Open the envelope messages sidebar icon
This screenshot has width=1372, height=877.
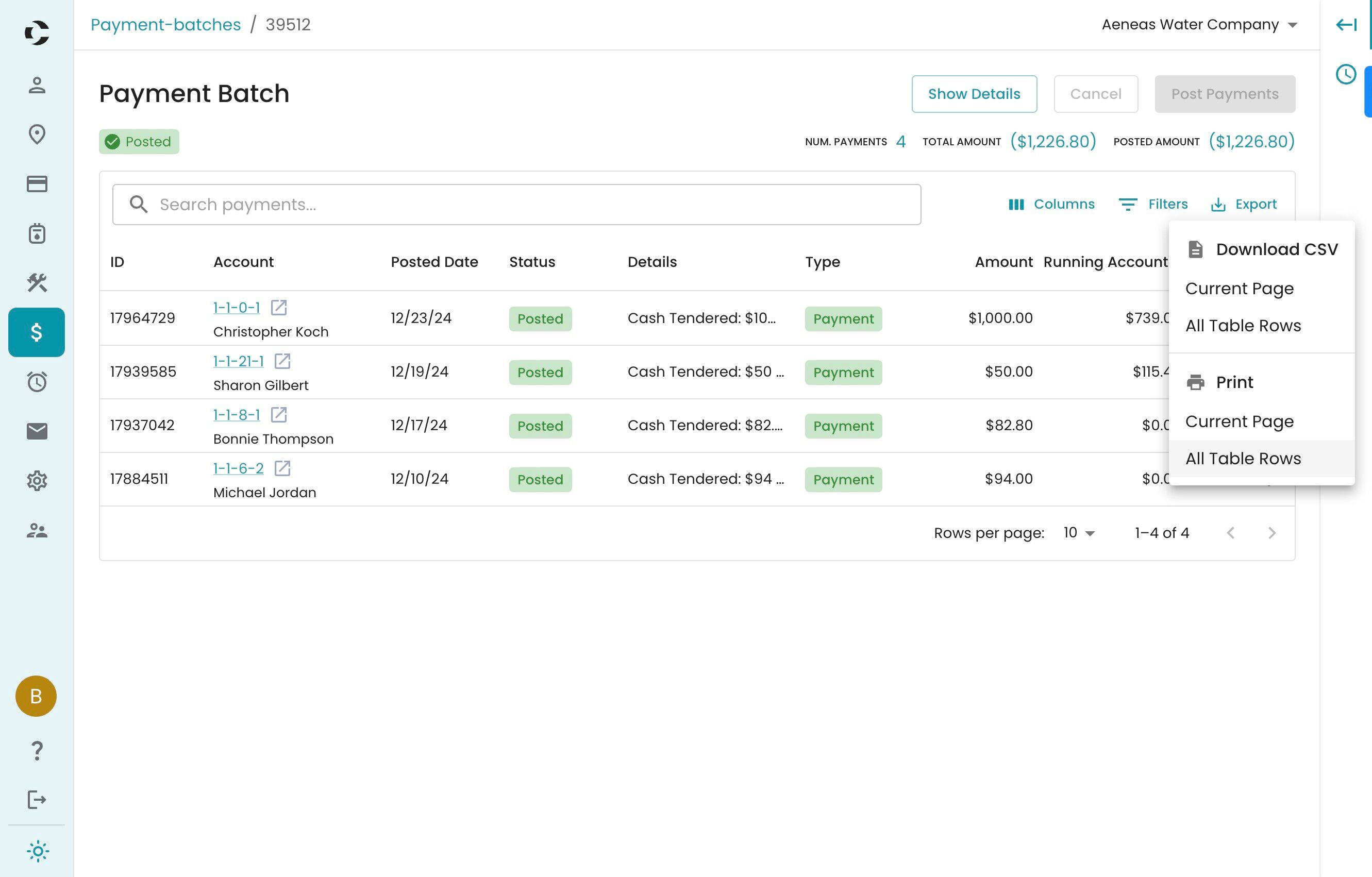[x=37, y=431]
